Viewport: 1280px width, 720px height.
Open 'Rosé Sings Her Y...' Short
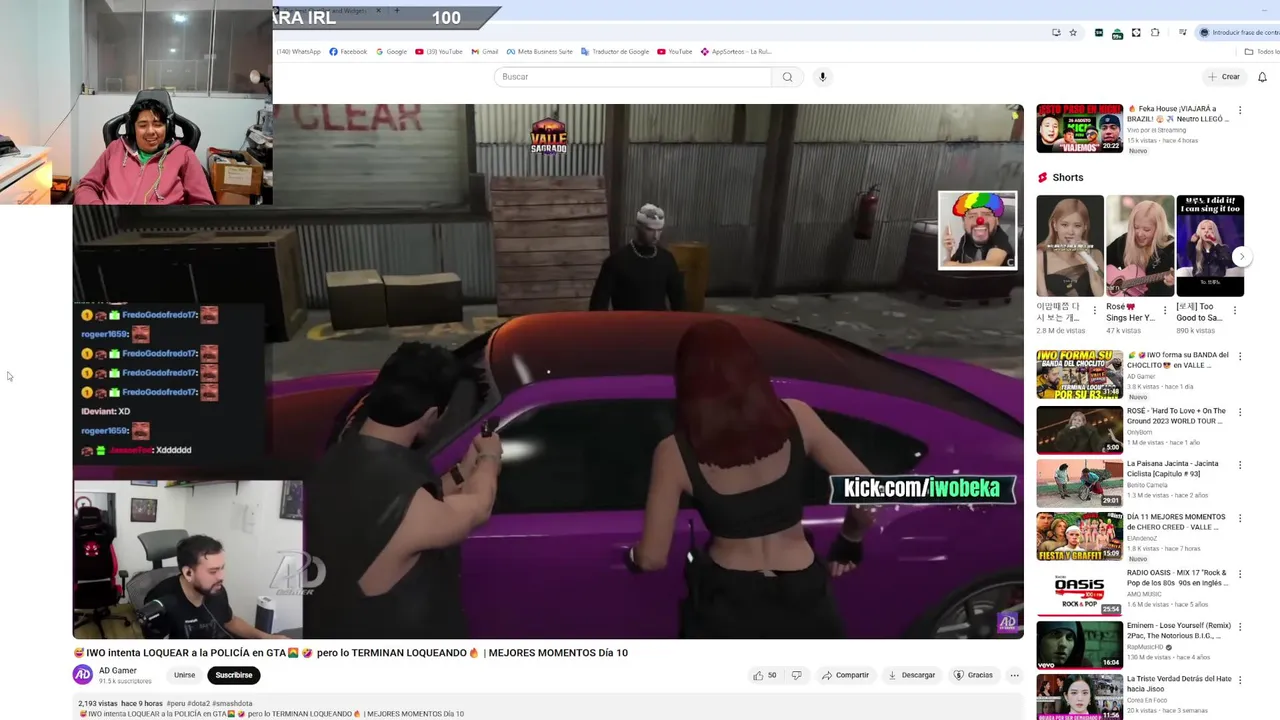tap(1140, 245)
